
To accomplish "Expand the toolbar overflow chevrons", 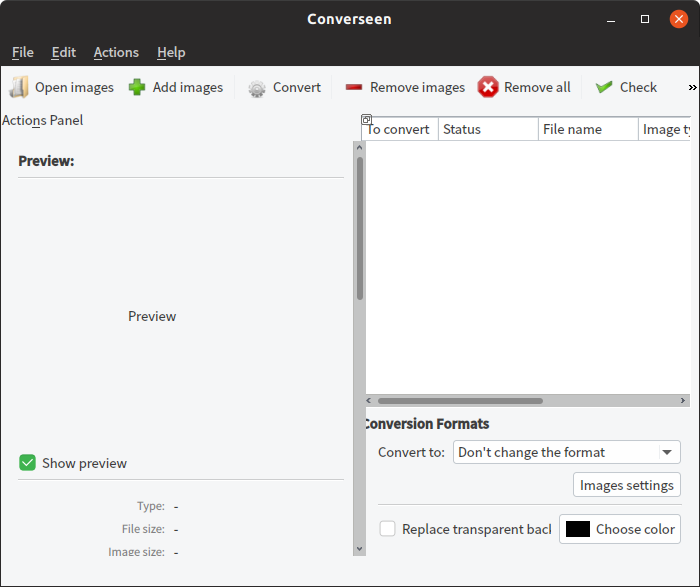I will (x=692, y=87).
